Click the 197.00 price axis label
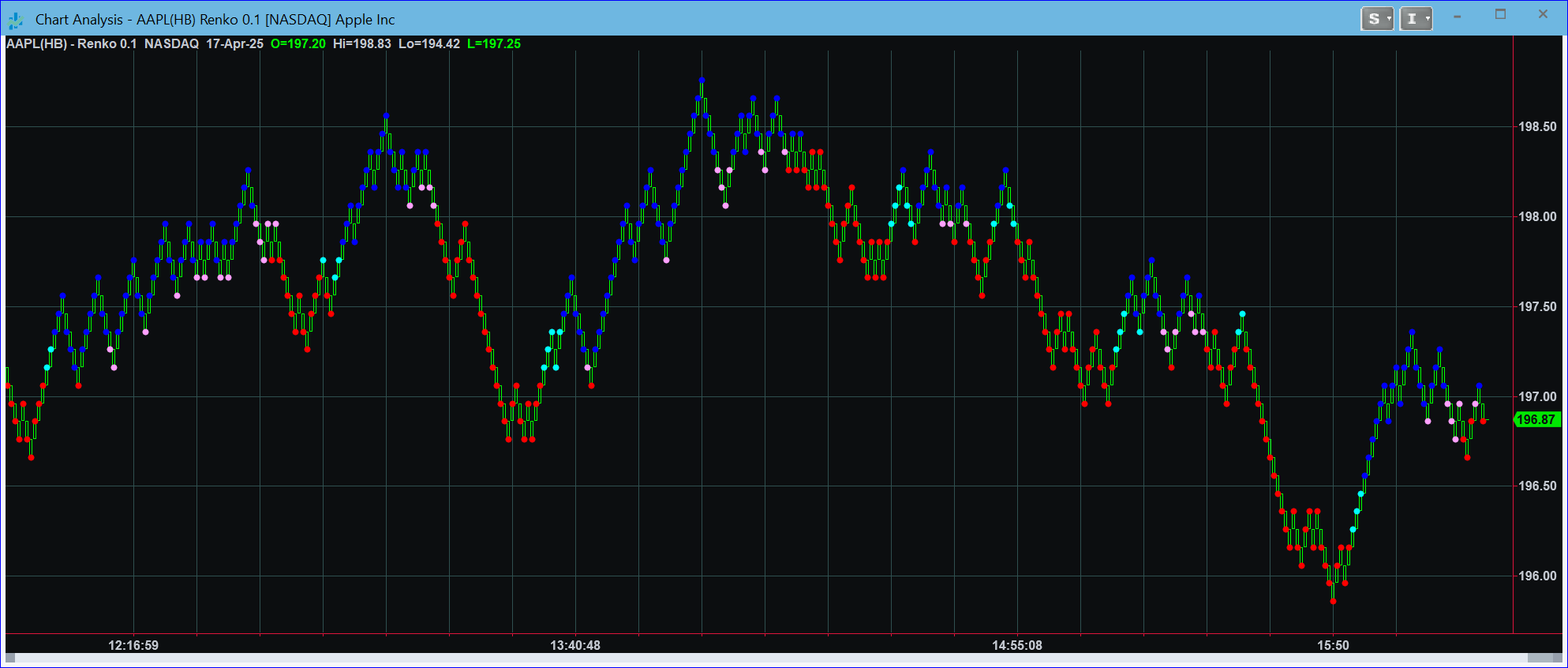This screenshot has width=1568, height=668. [x=1537, y=396]
